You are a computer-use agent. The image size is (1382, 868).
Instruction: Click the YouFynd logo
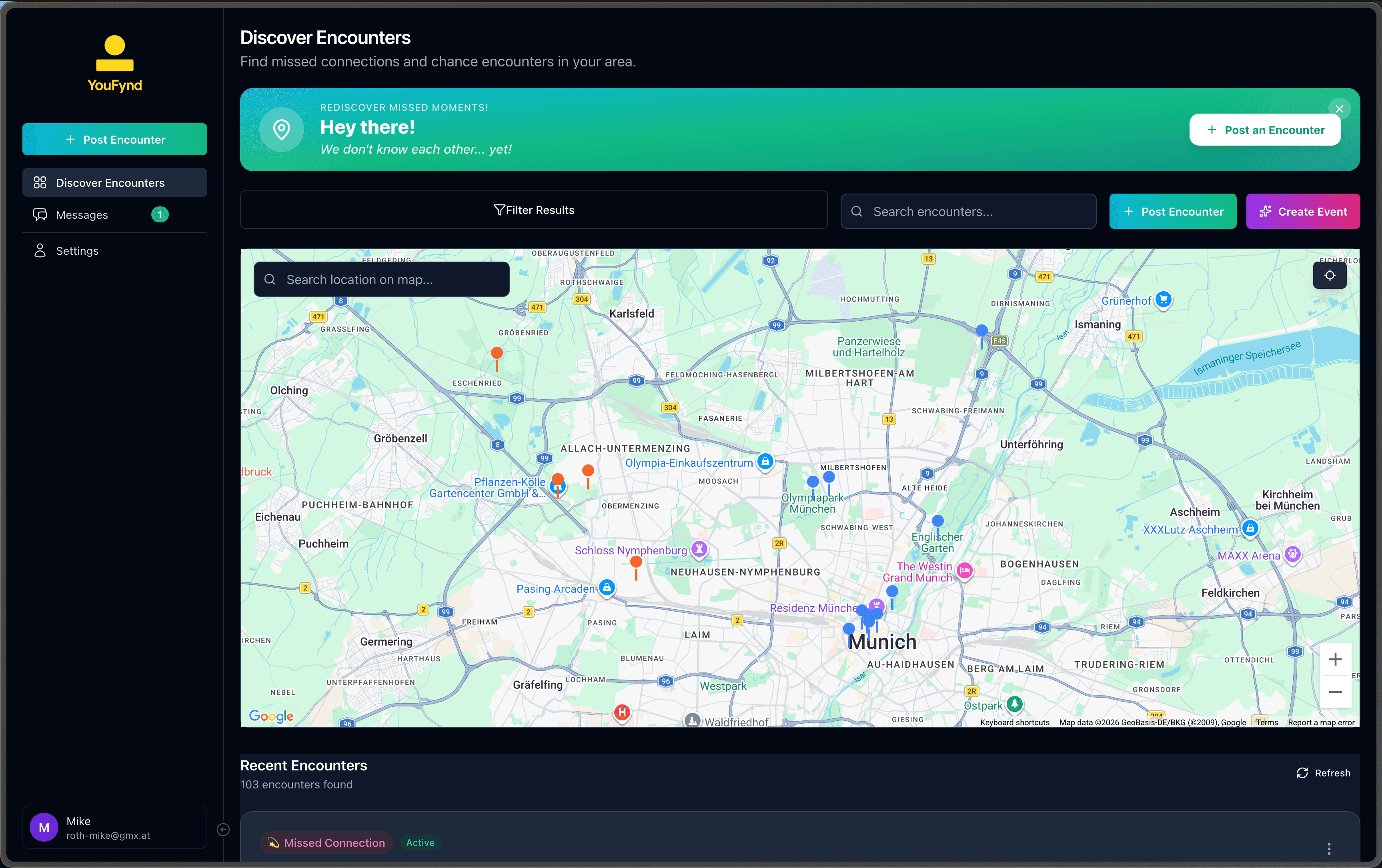click(115, 64)
